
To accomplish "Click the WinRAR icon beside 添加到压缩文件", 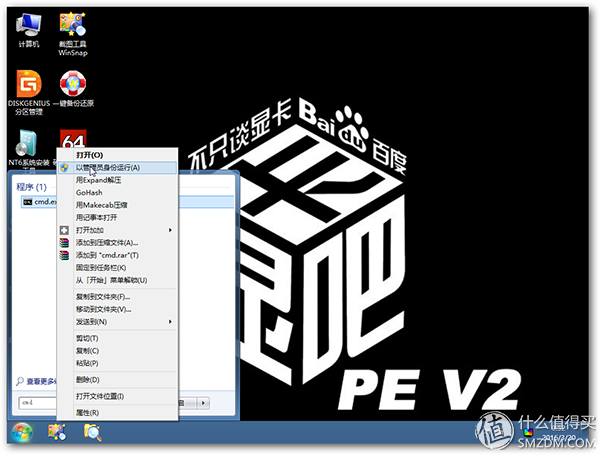I will click(x=64, y=243).
